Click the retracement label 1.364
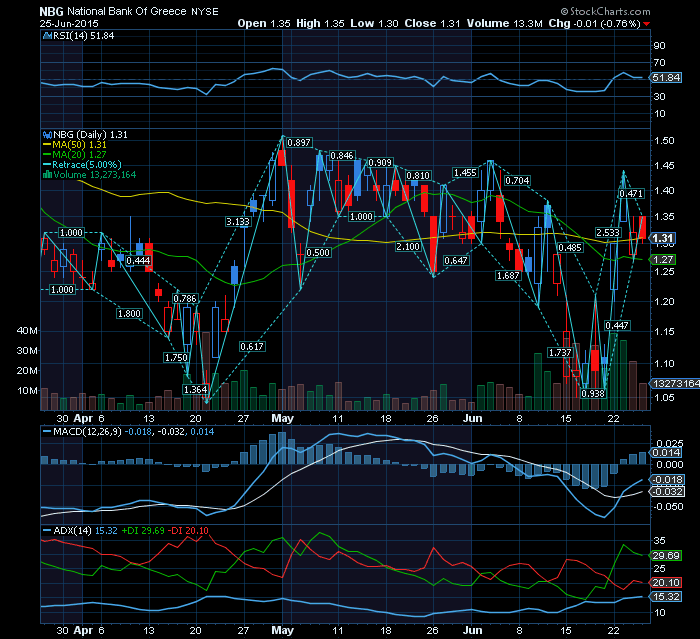 point(196,389)
